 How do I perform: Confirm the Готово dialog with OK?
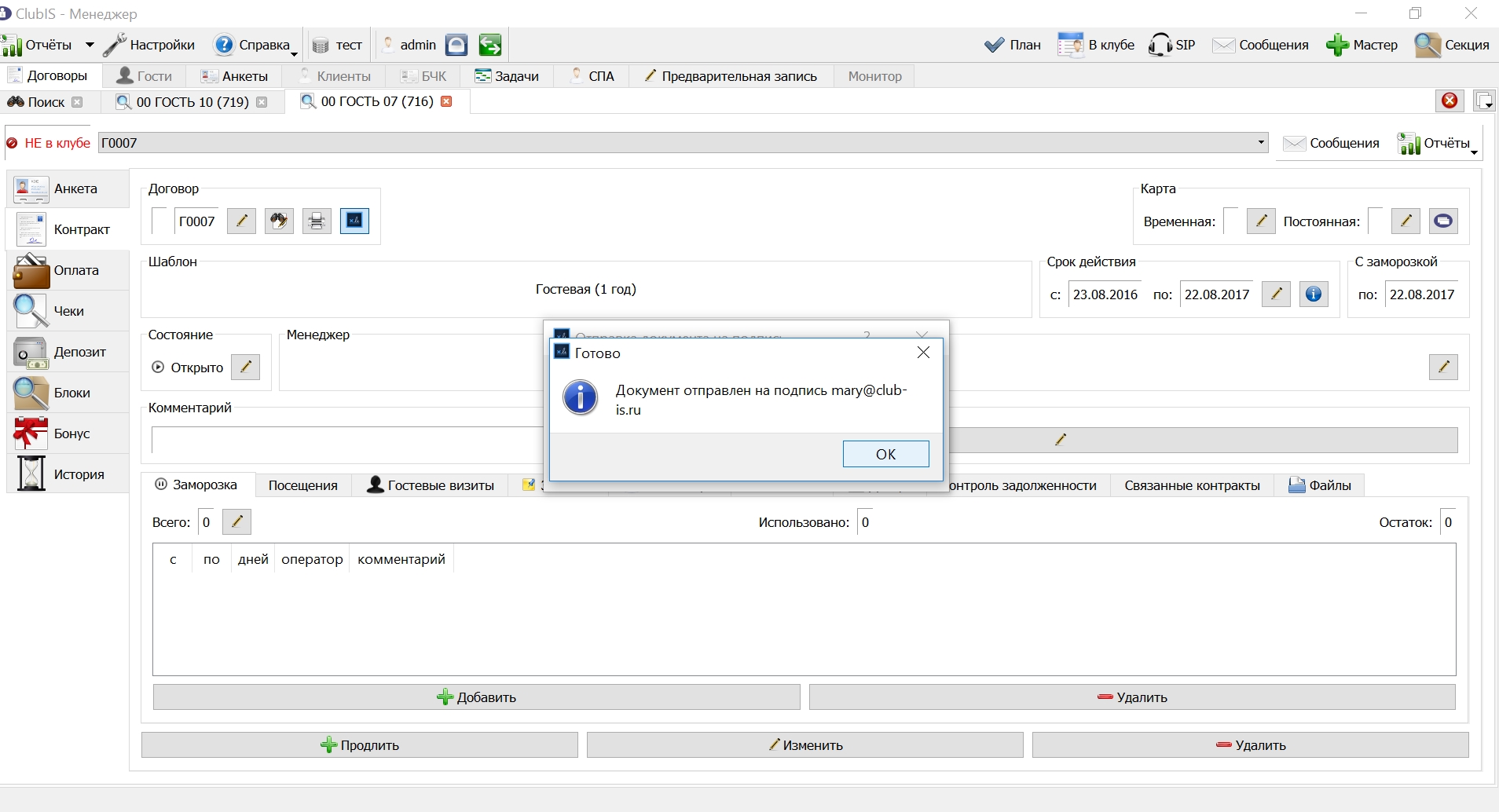885,454
